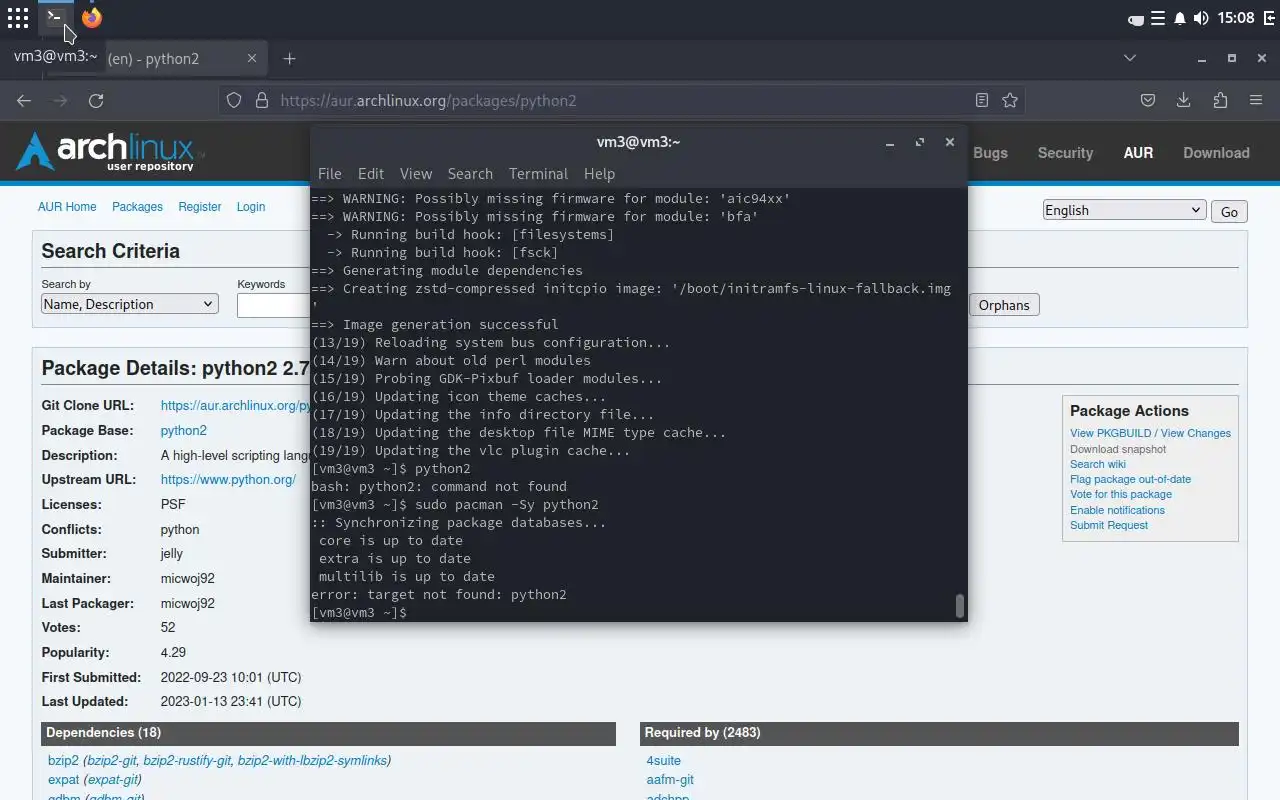This screenshot has height=800, width=1280.
Task: Open the python.org upstream URL
Action: (228, 480)
